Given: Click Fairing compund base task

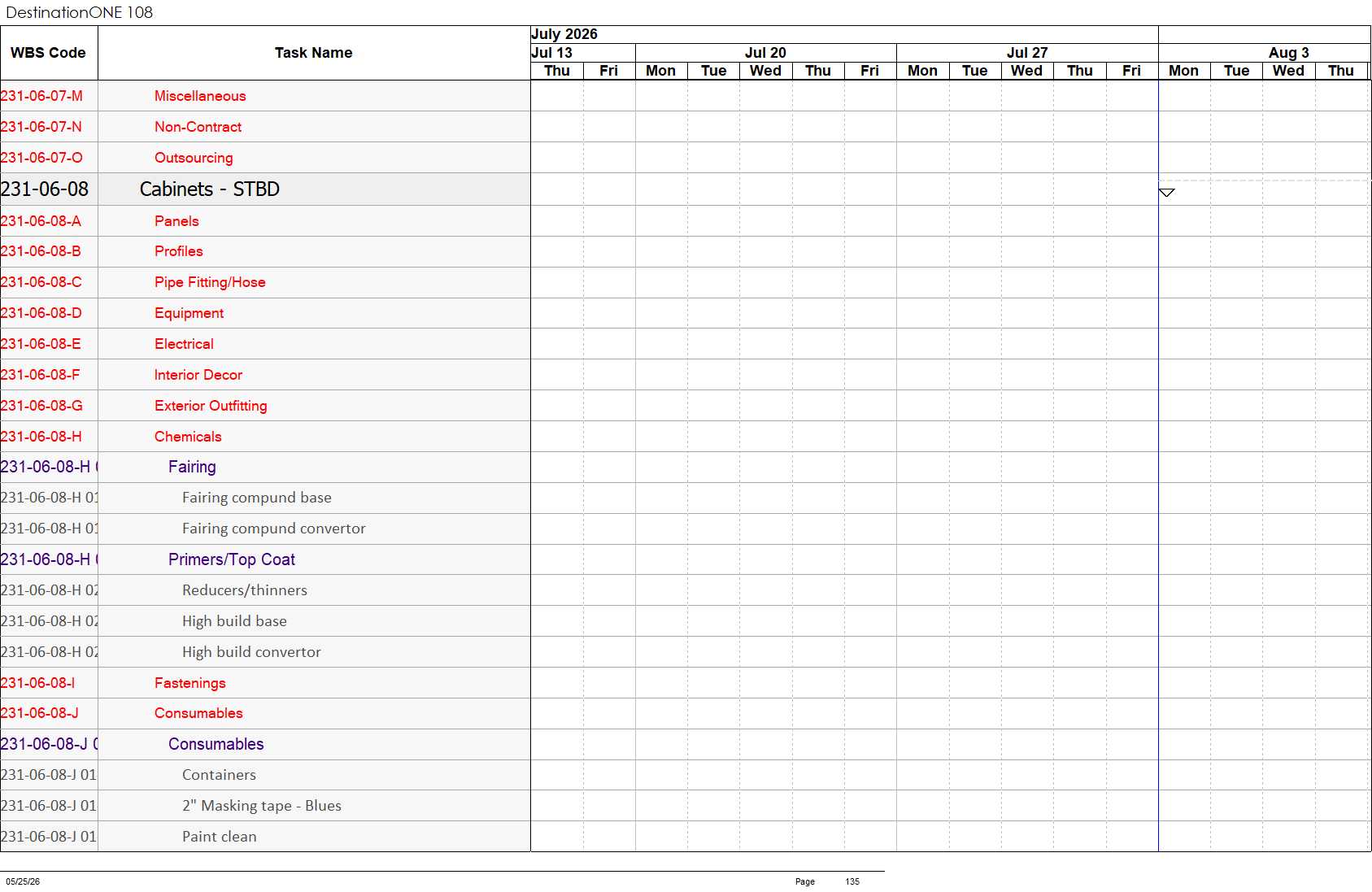Looking at the screenshot, I should [257, 498].
